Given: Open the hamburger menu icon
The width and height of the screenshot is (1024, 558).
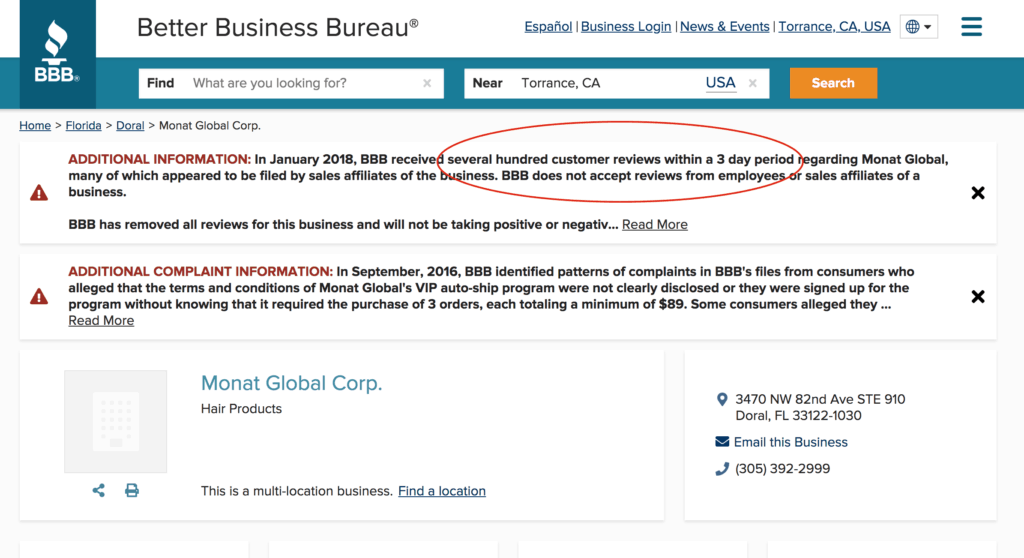Looking at the screenshot, I should 971,27.
